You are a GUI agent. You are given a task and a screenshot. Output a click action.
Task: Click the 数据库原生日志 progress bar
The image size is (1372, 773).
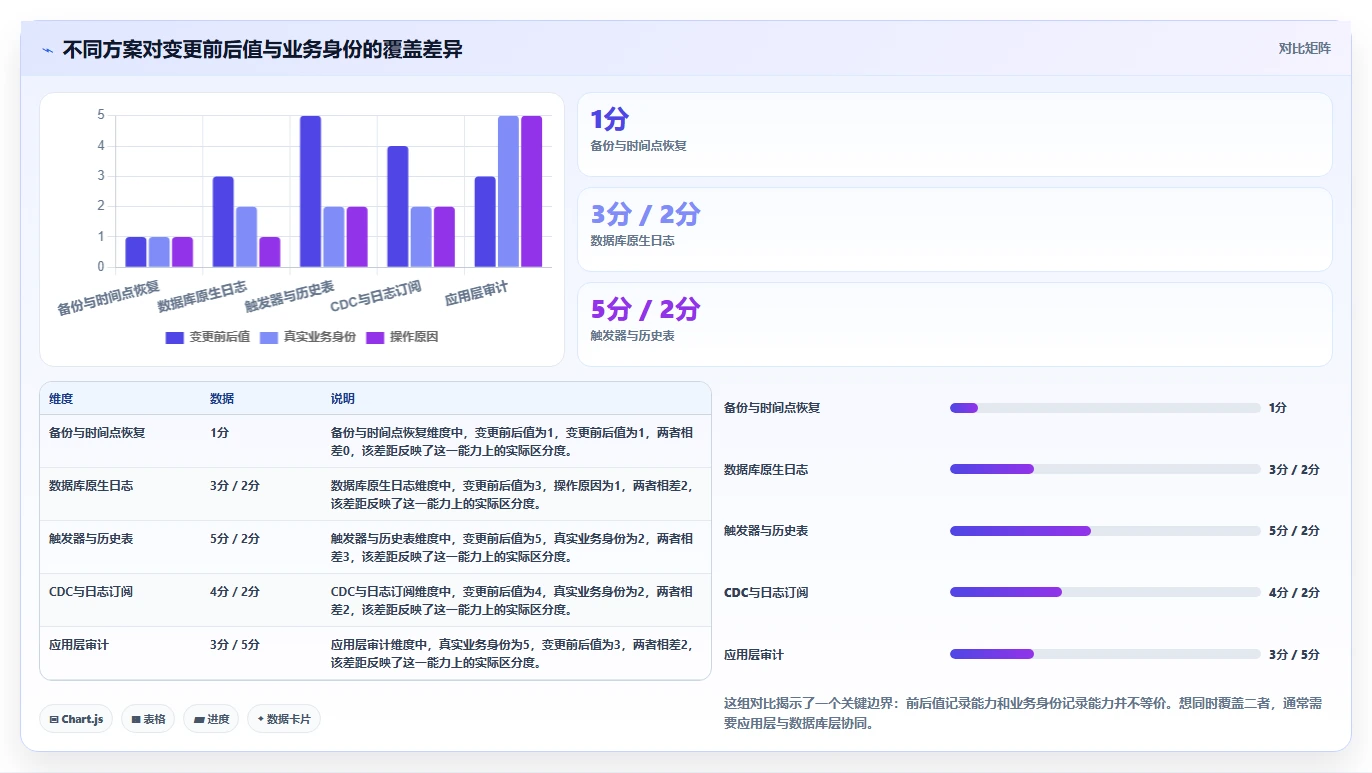(x=1105, y=469)
